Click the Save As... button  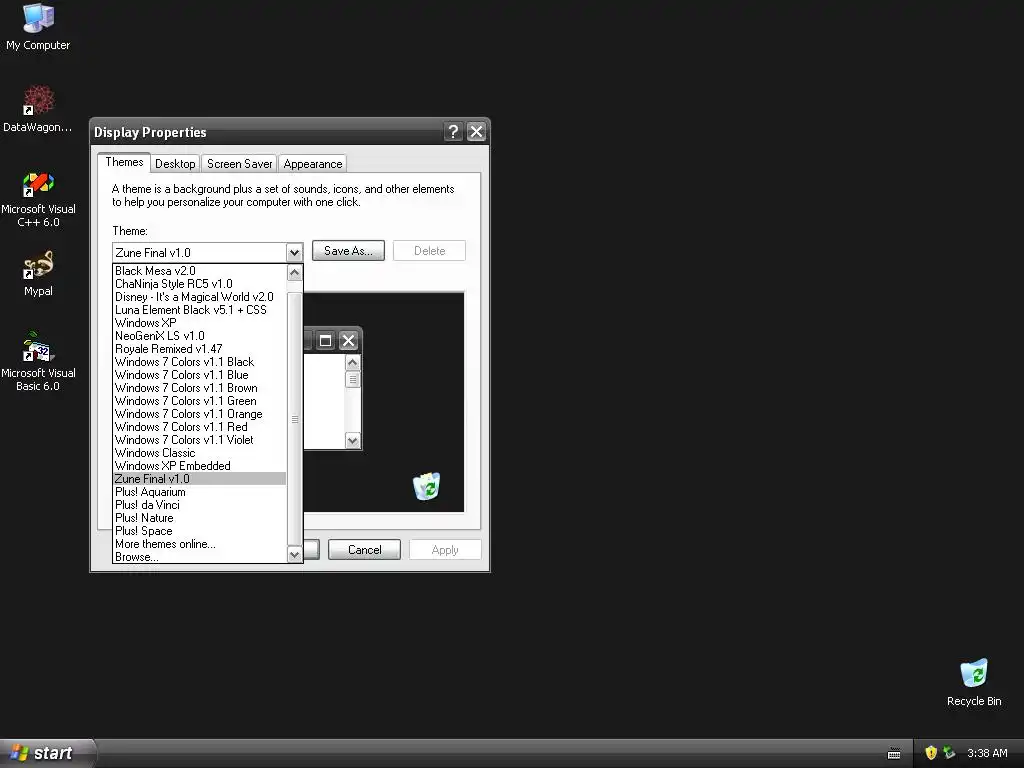pos(348,251)
